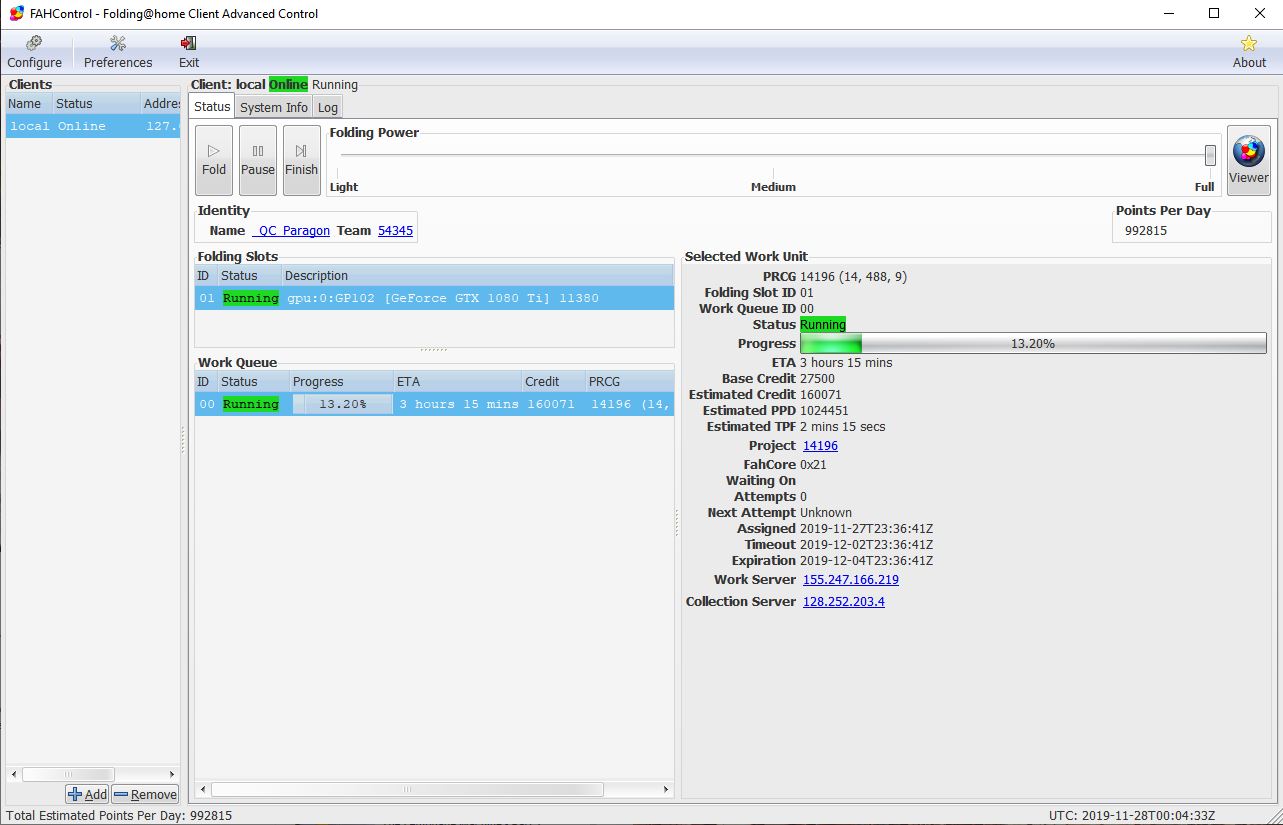Select the local client row
Viewport: 1283px width, 825px height.
92,126
